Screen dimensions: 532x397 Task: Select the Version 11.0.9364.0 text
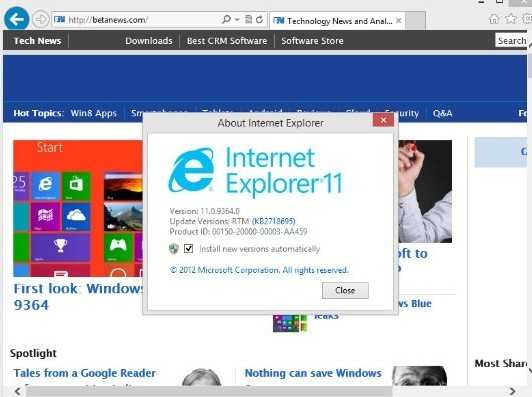pyautogui.click(x=205, y=211)
